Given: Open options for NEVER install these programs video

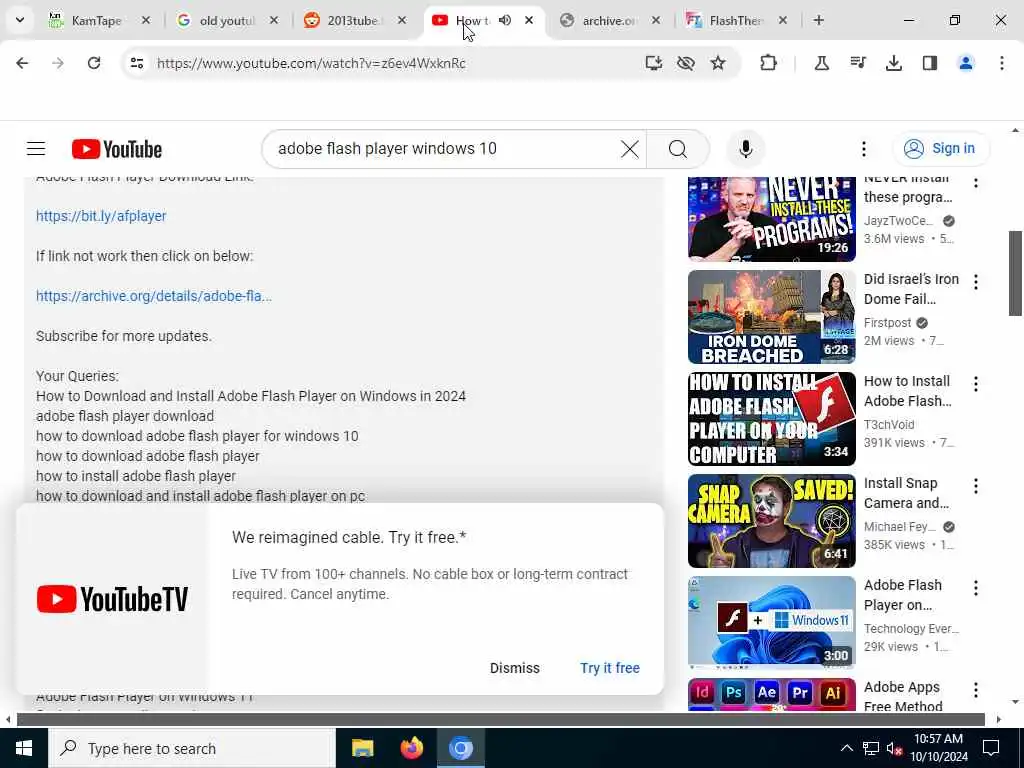Looking at the screenshot, I should pyautogui.click(x=976, y=182).
